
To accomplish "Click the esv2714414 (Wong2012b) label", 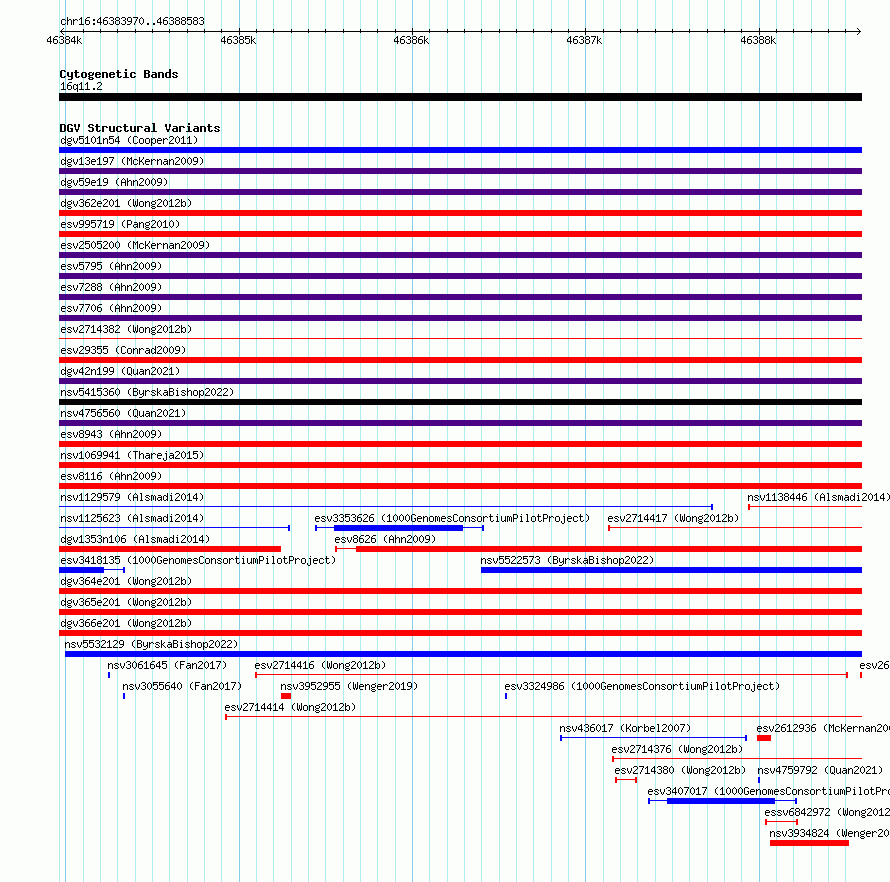I will pyautogui.click(x=290, y=707).
